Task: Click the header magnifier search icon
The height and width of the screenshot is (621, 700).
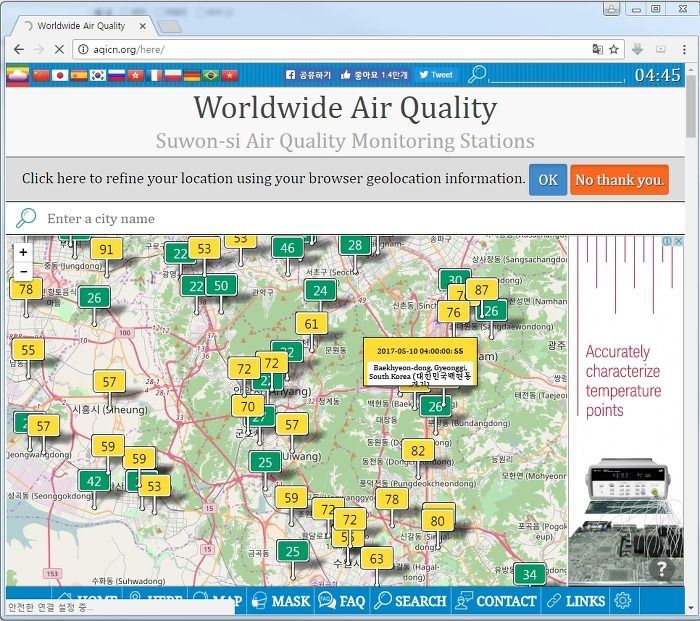Action: click(477, 74)
